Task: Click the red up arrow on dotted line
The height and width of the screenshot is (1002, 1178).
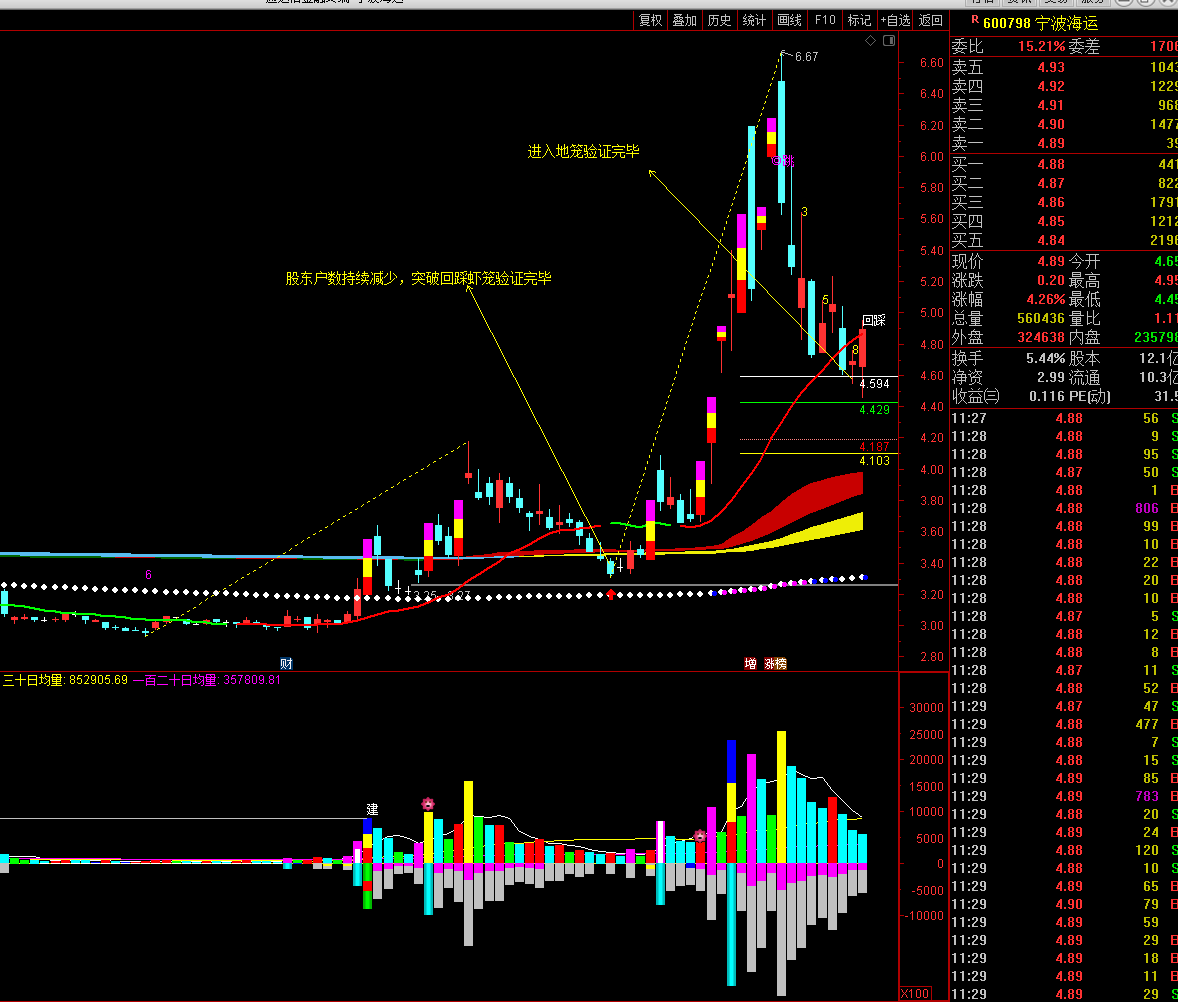Action: pyautogui.click(x=611, y=594)
